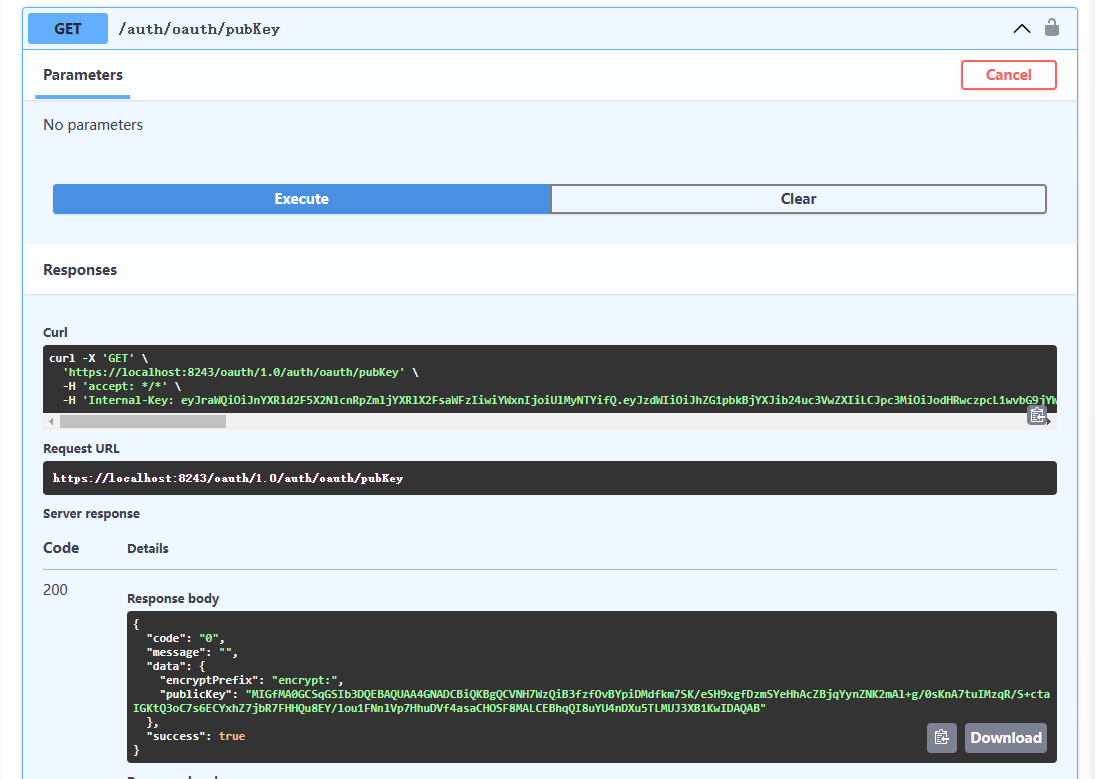This screenshot has height=779, width=1095.
Task: Click the publicKey value string
Action: pos(591,701)
